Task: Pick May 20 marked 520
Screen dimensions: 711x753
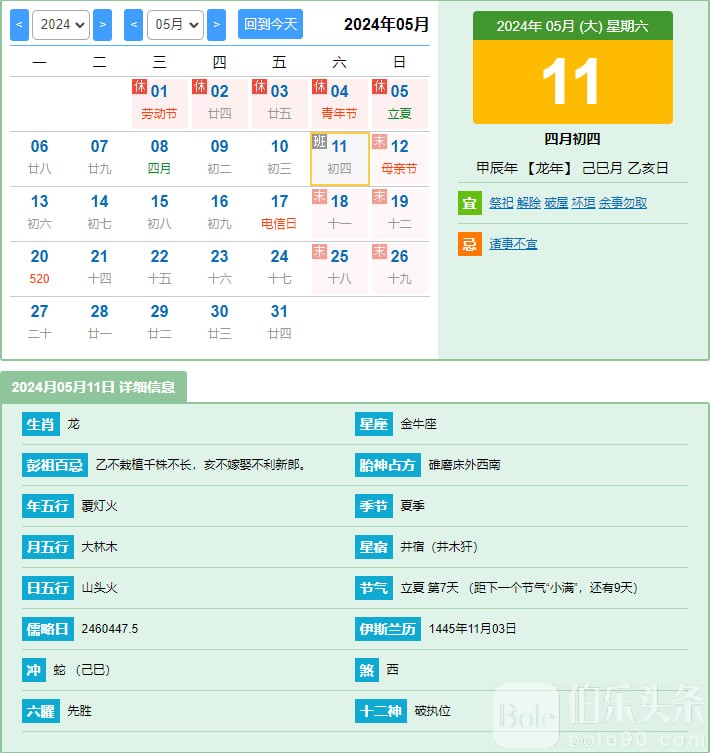Action: [40, 267]
